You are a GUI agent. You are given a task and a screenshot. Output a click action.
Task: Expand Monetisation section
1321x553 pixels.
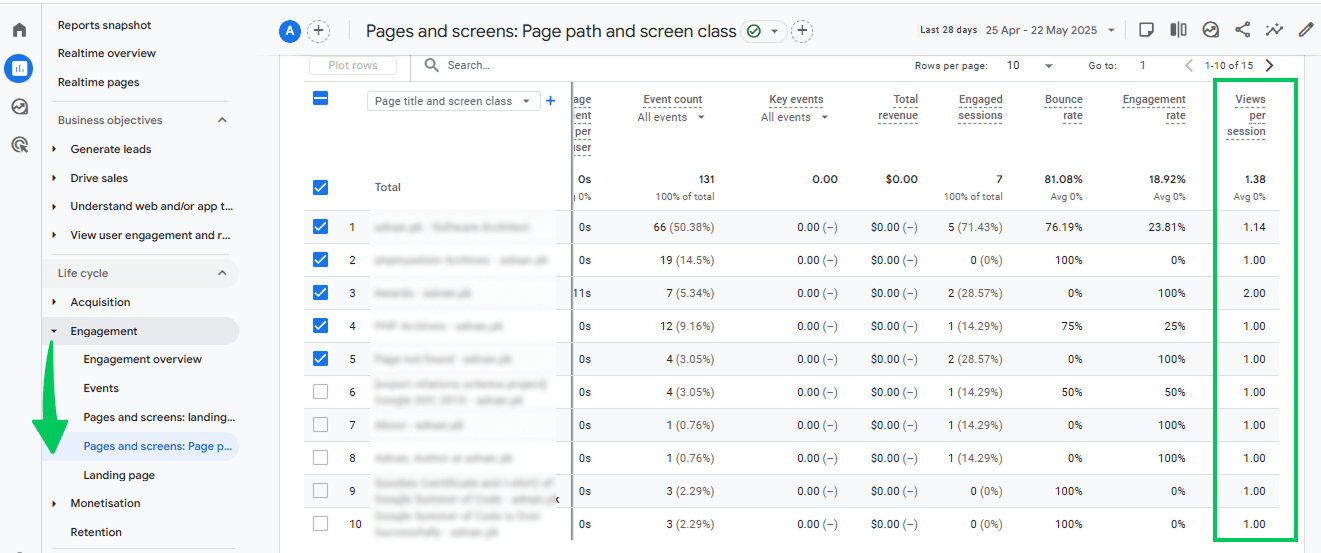(x=54, y=503)
